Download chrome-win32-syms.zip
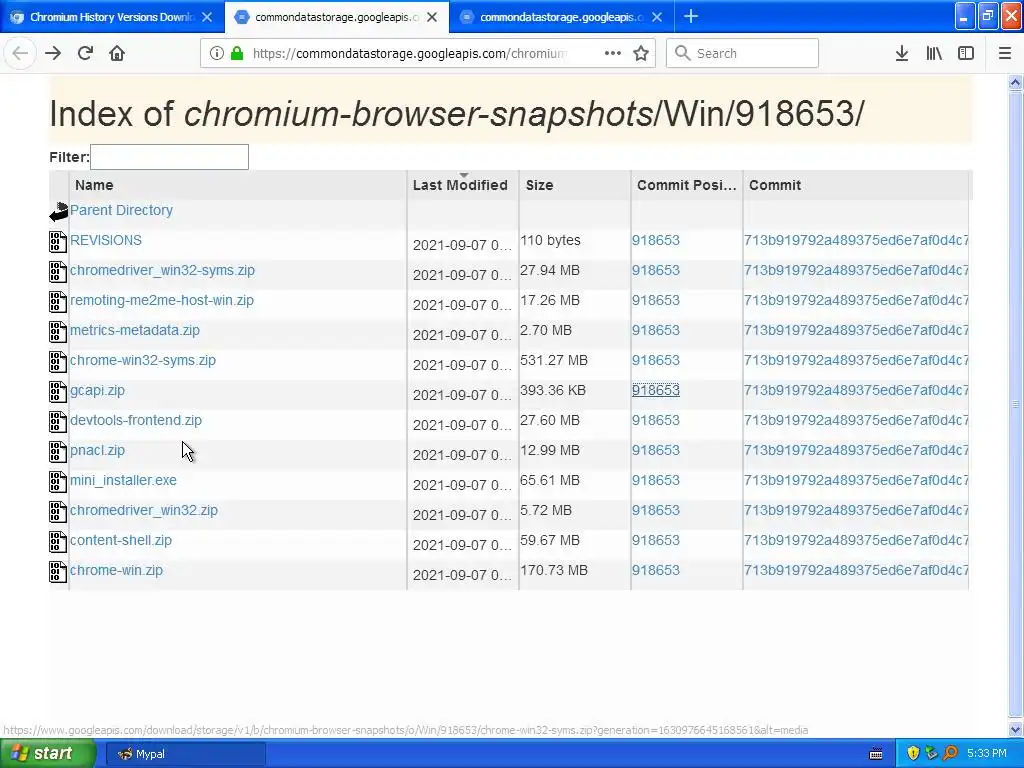Image resolution: width=1024 pixels, height=768 pixels. 142,360
